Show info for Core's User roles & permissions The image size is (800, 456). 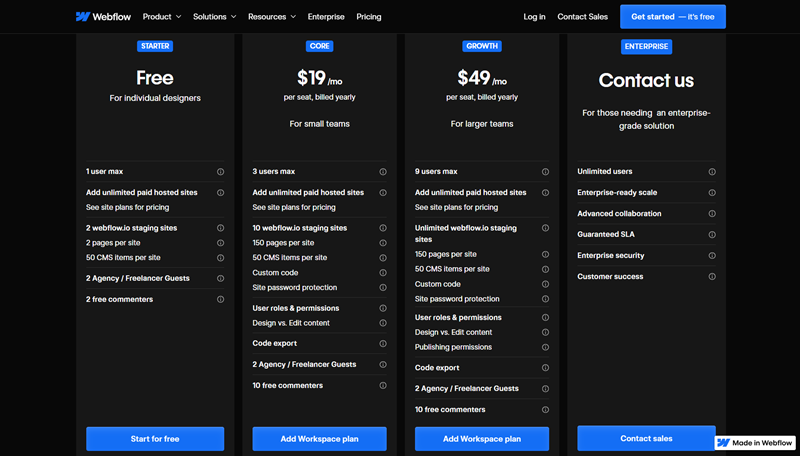point(383,308)
